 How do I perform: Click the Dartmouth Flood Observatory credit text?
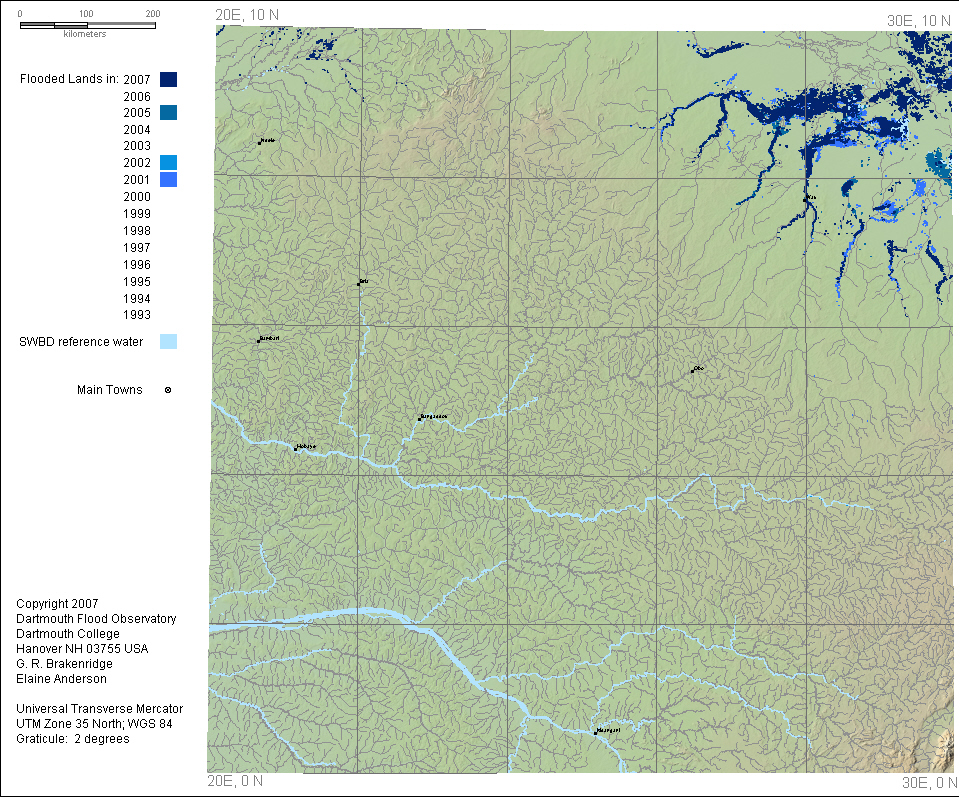pyautogui.click(x=96, y=619)
